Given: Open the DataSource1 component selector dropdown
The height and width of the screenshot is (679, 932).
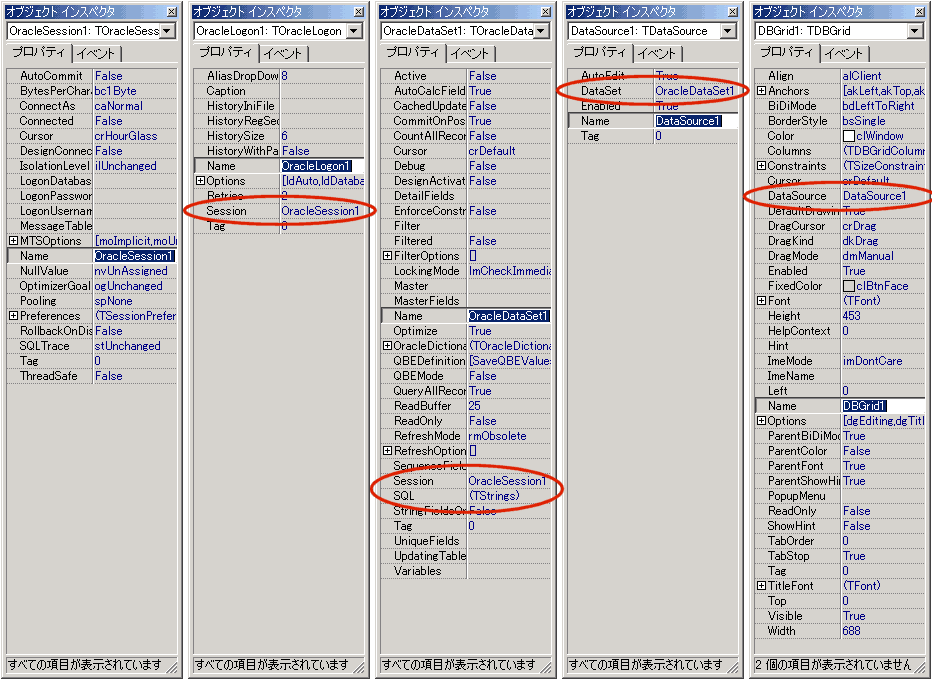Looking at the screenshot, I should click(728, 31).
